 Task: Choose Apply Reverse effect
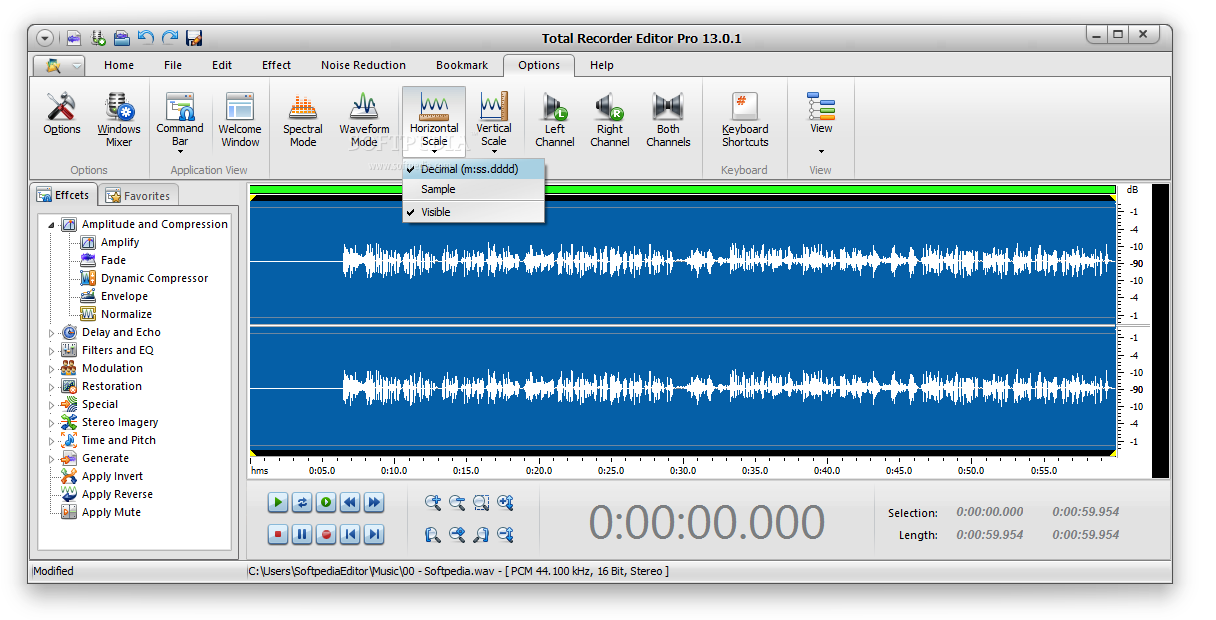coord(117,495)
